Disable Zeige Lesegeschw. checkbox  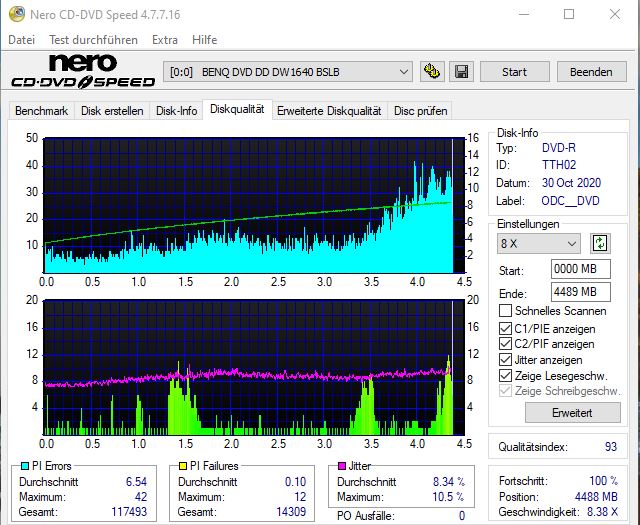click(x=505, y=375)
